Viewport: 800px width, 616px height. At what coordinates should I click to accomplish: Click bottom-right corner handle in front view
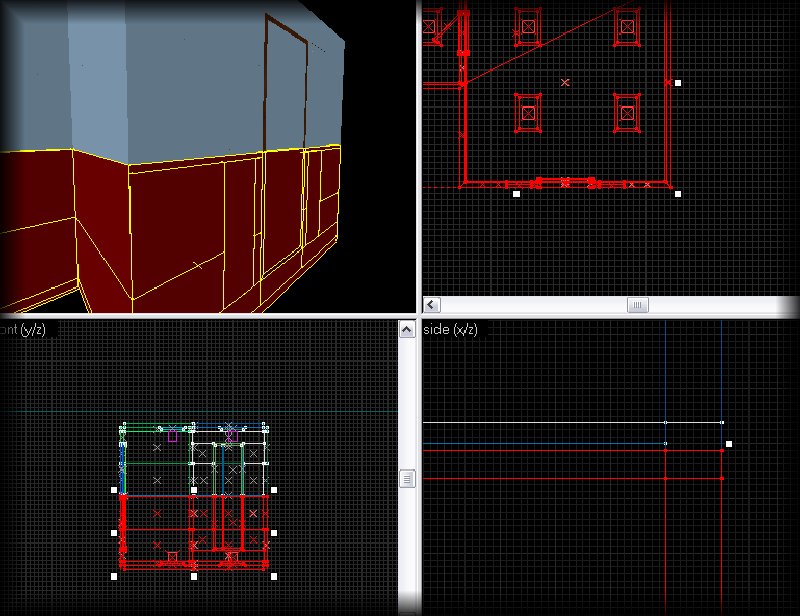tap(274, 577)
